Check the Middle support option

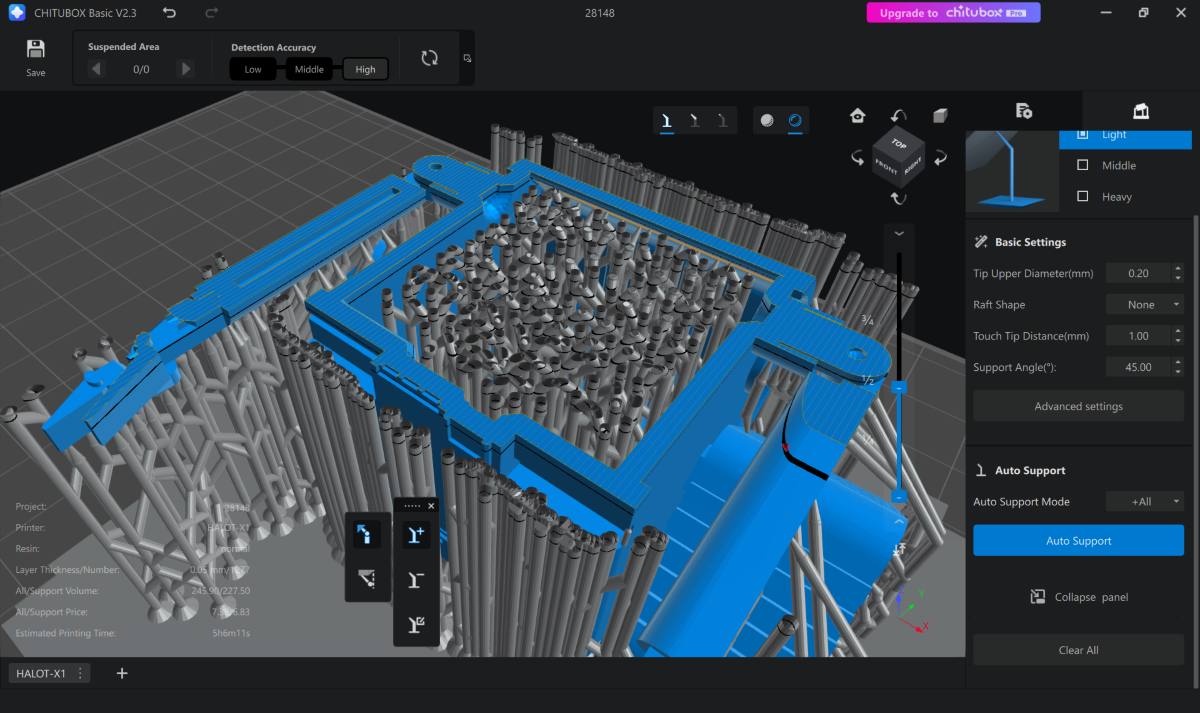click(1082, 165)
